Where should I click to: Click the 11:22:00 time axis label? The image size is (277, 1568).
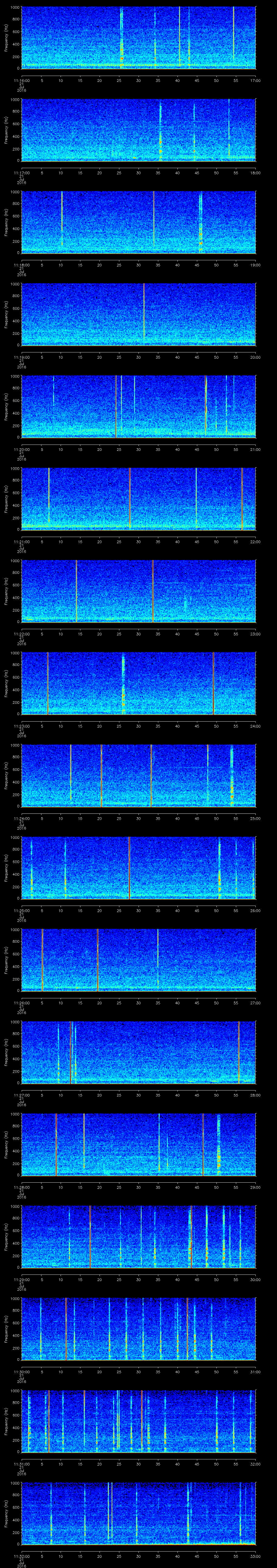(x=21, y=634)
